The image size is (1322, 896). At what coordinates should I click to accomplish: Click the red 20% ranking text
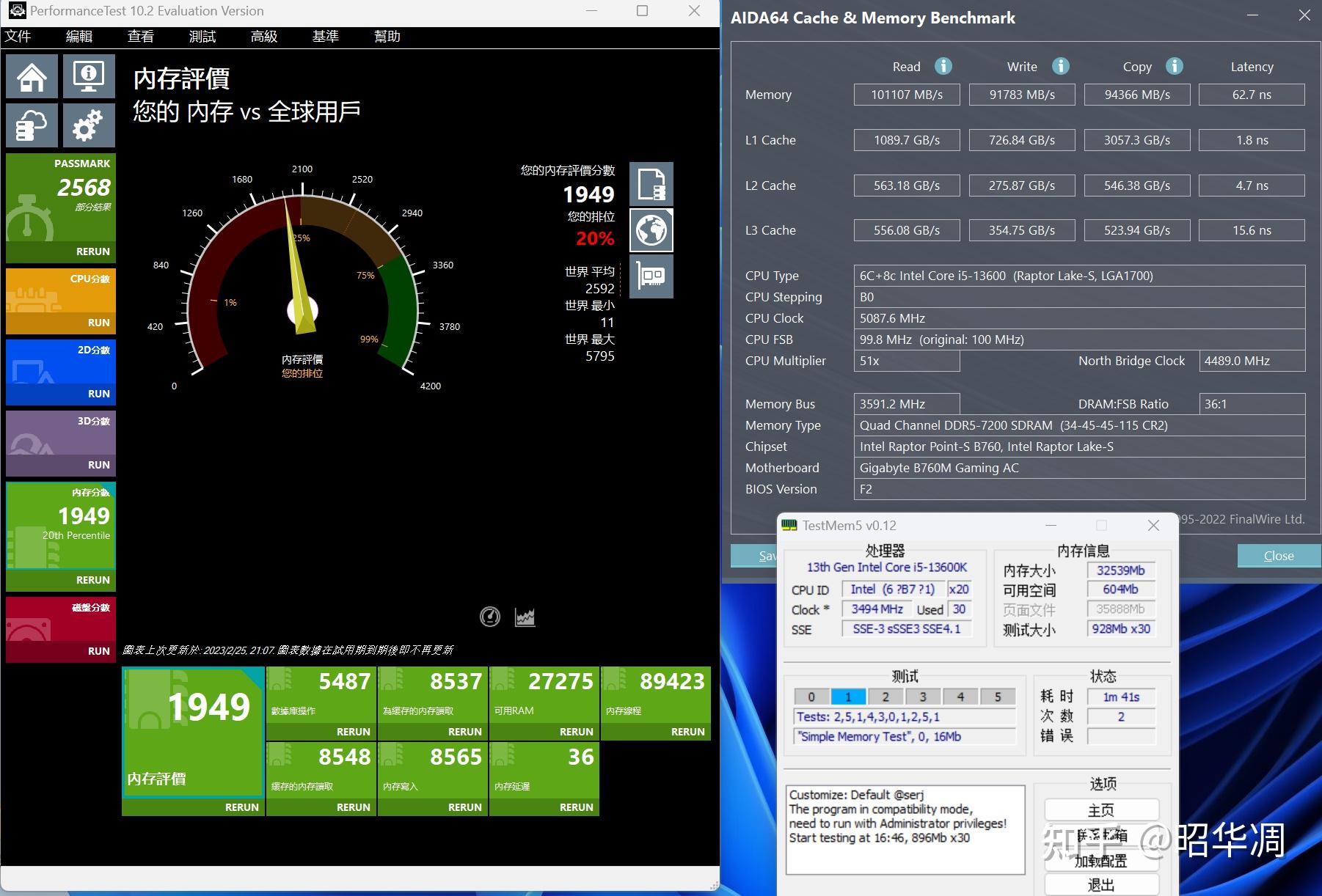click(x=595, y=238)
